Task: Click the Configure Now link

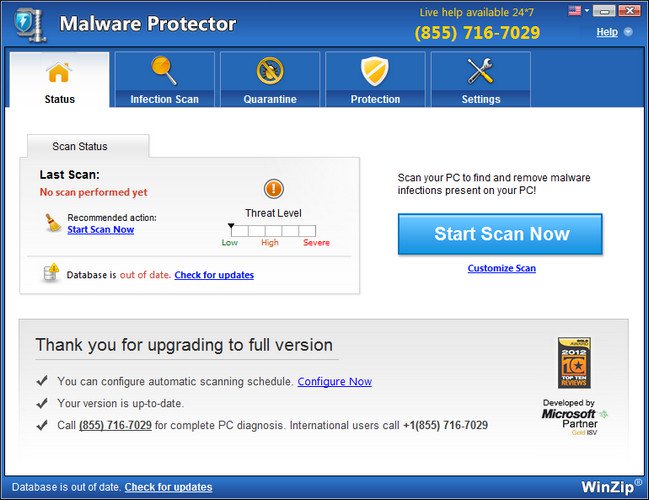Action: pos(334,381)
